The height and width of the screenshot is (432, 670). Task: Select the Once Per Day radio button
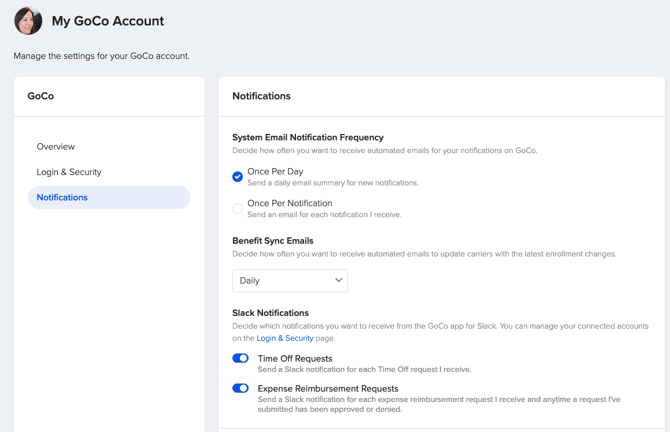tap(238, 177)
